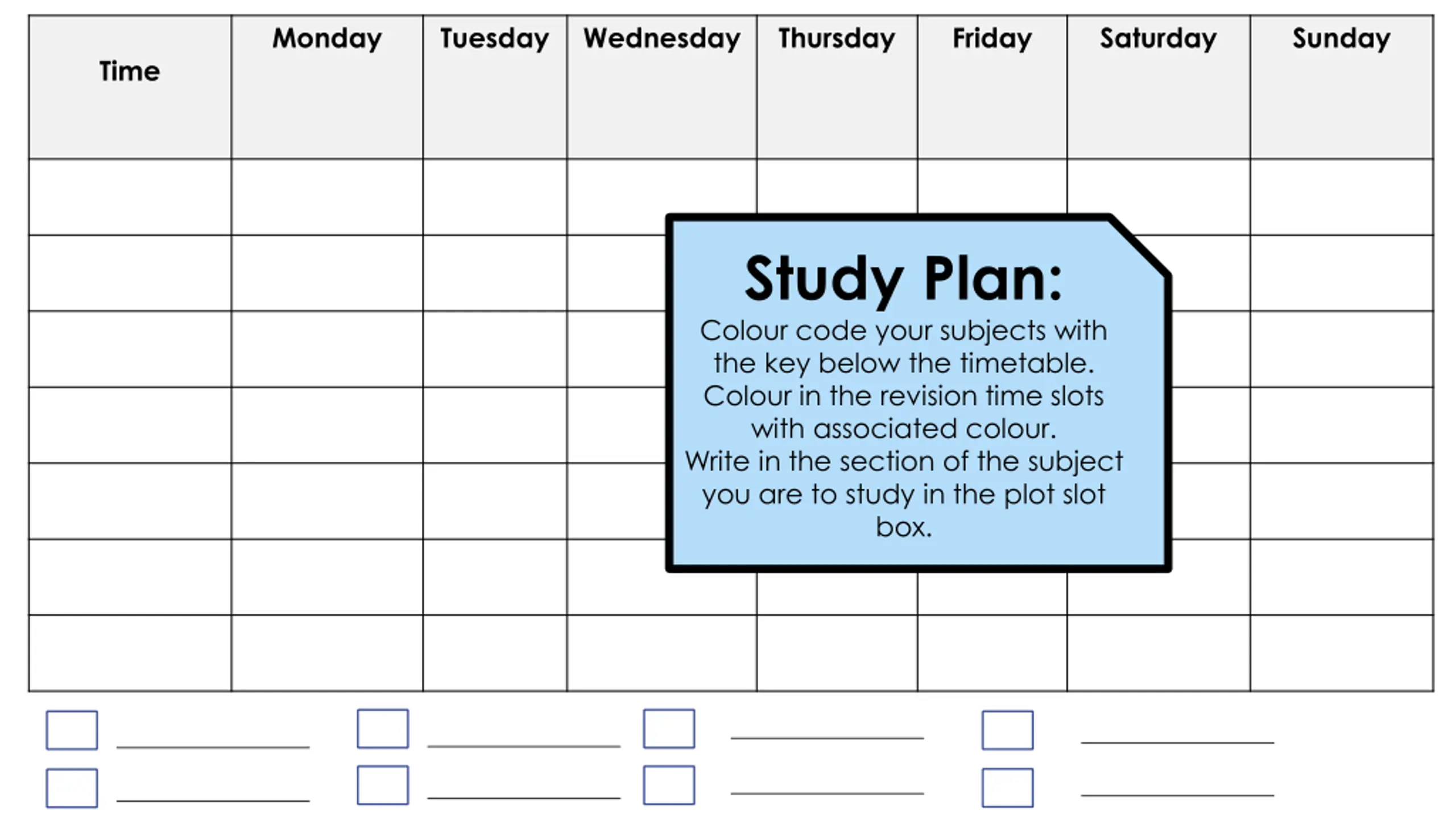
Task: Click the third colour key box in top row
Action: click(x=669, y=729)
